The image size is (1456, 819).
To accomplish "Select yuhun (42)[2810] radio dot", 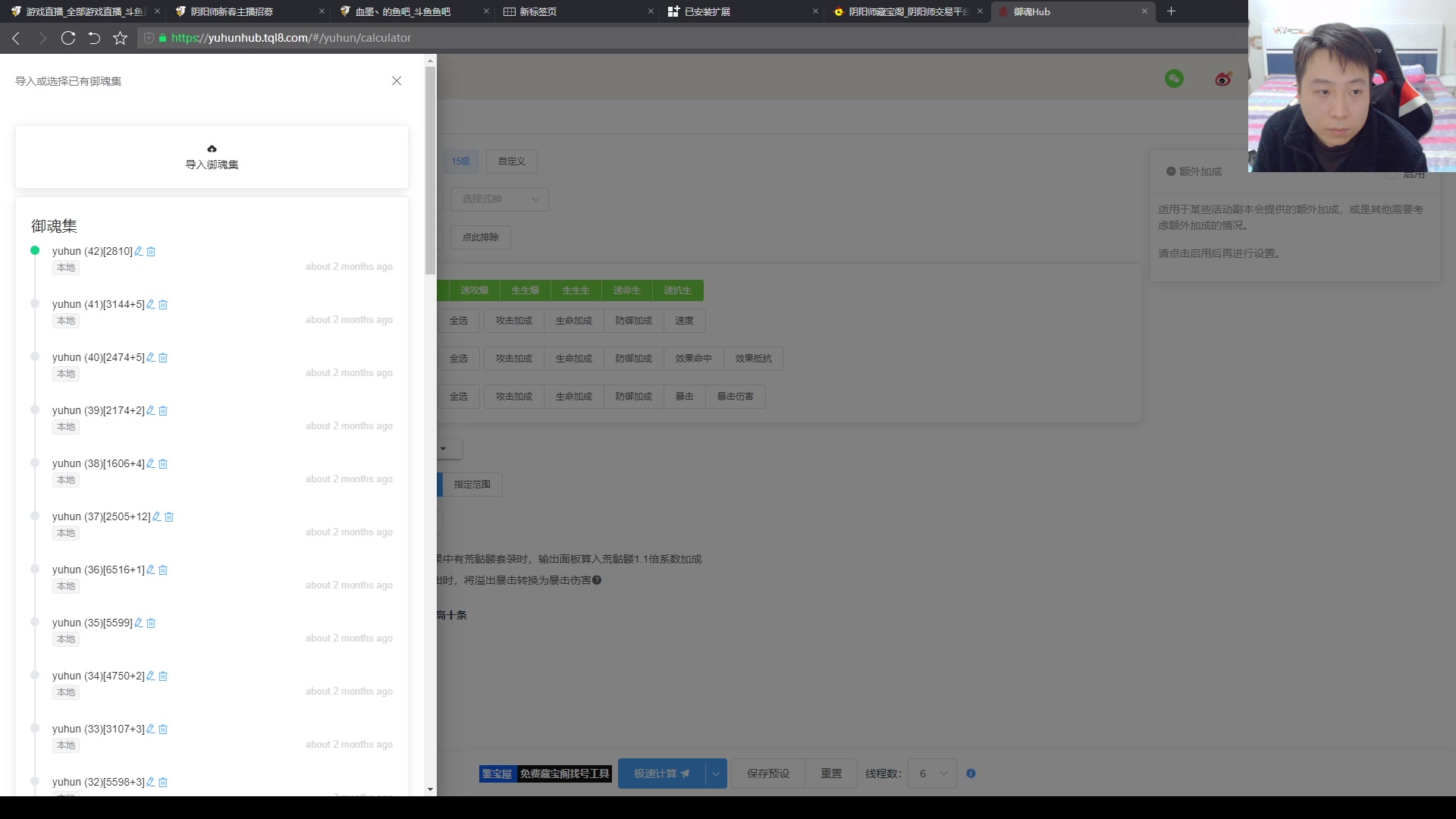I will pos(35,250).
